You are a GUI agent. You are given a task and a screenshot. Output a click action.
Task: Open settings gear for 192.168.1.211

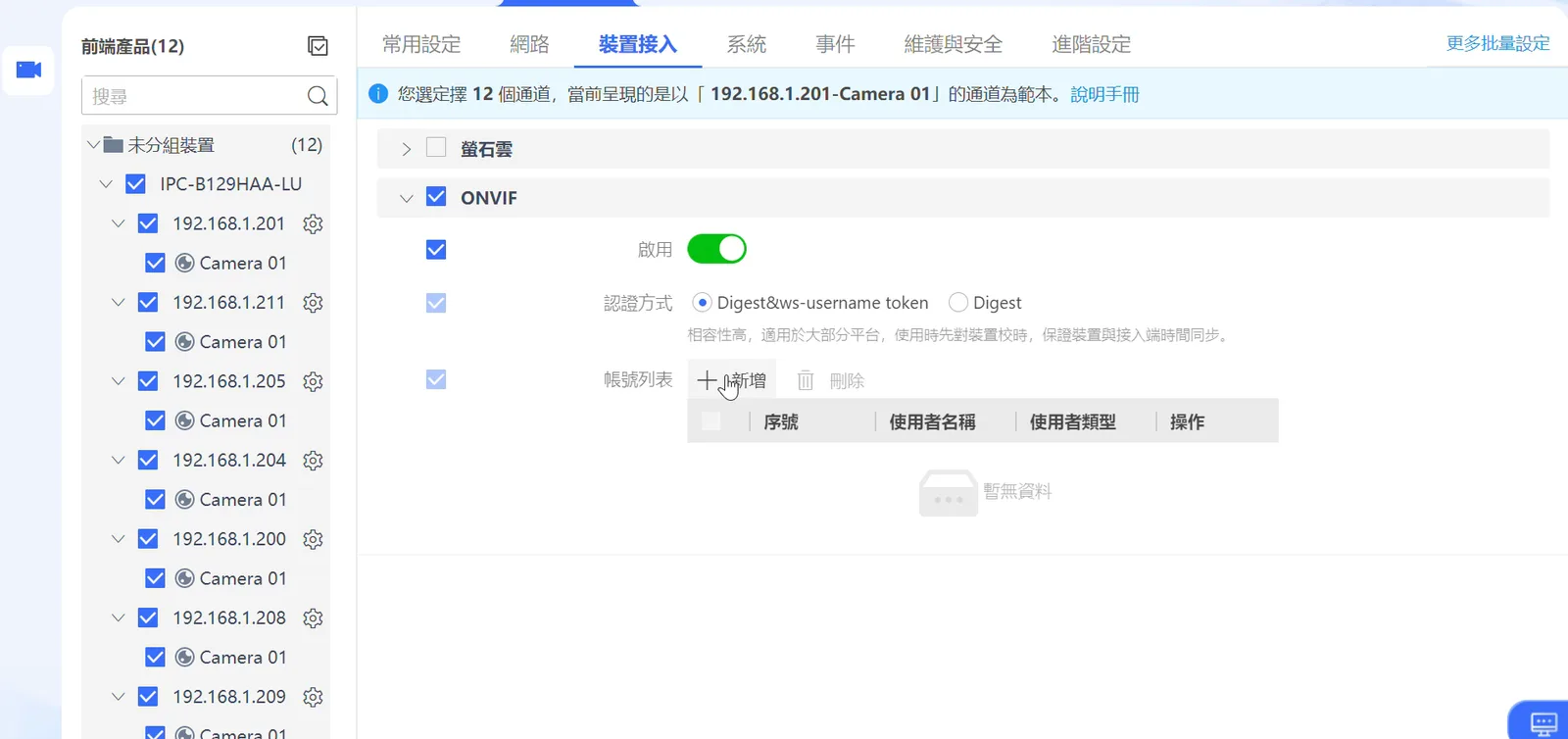point(313,303)
